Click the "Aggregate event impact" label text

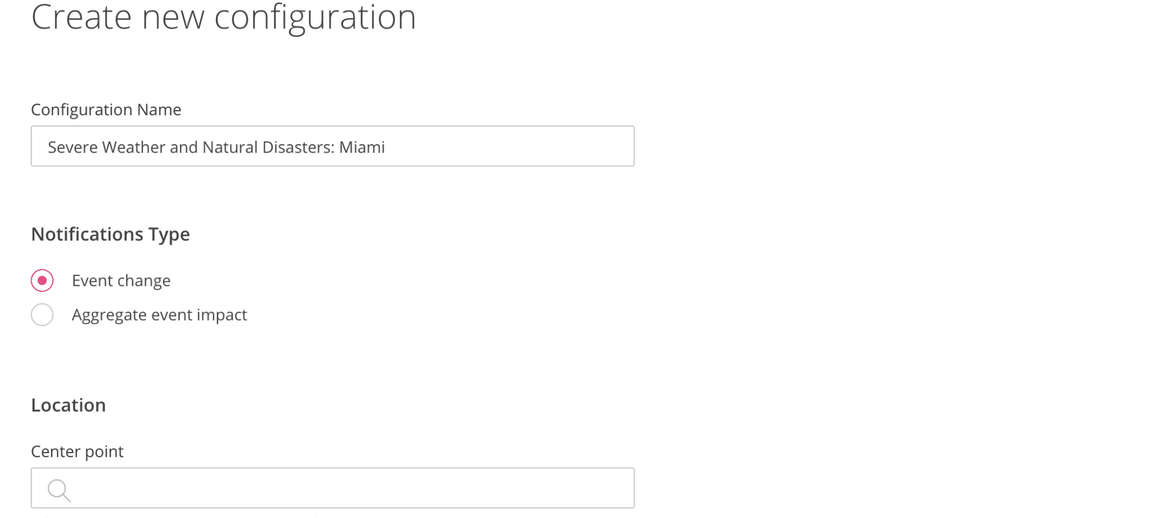[x=159, y=315]
